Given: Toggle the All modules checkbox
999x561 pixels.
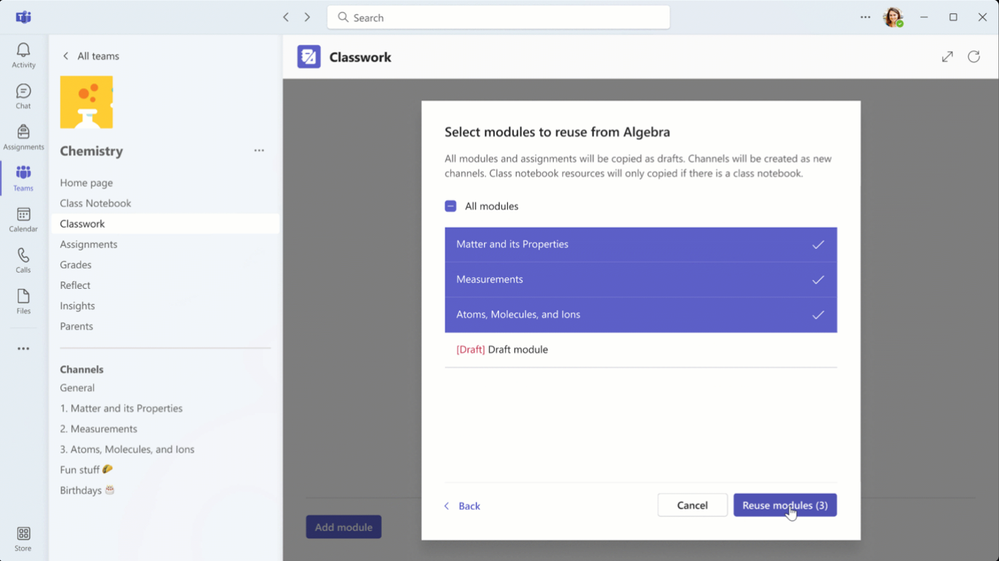Looking at the screenshot, I should 450,206.
